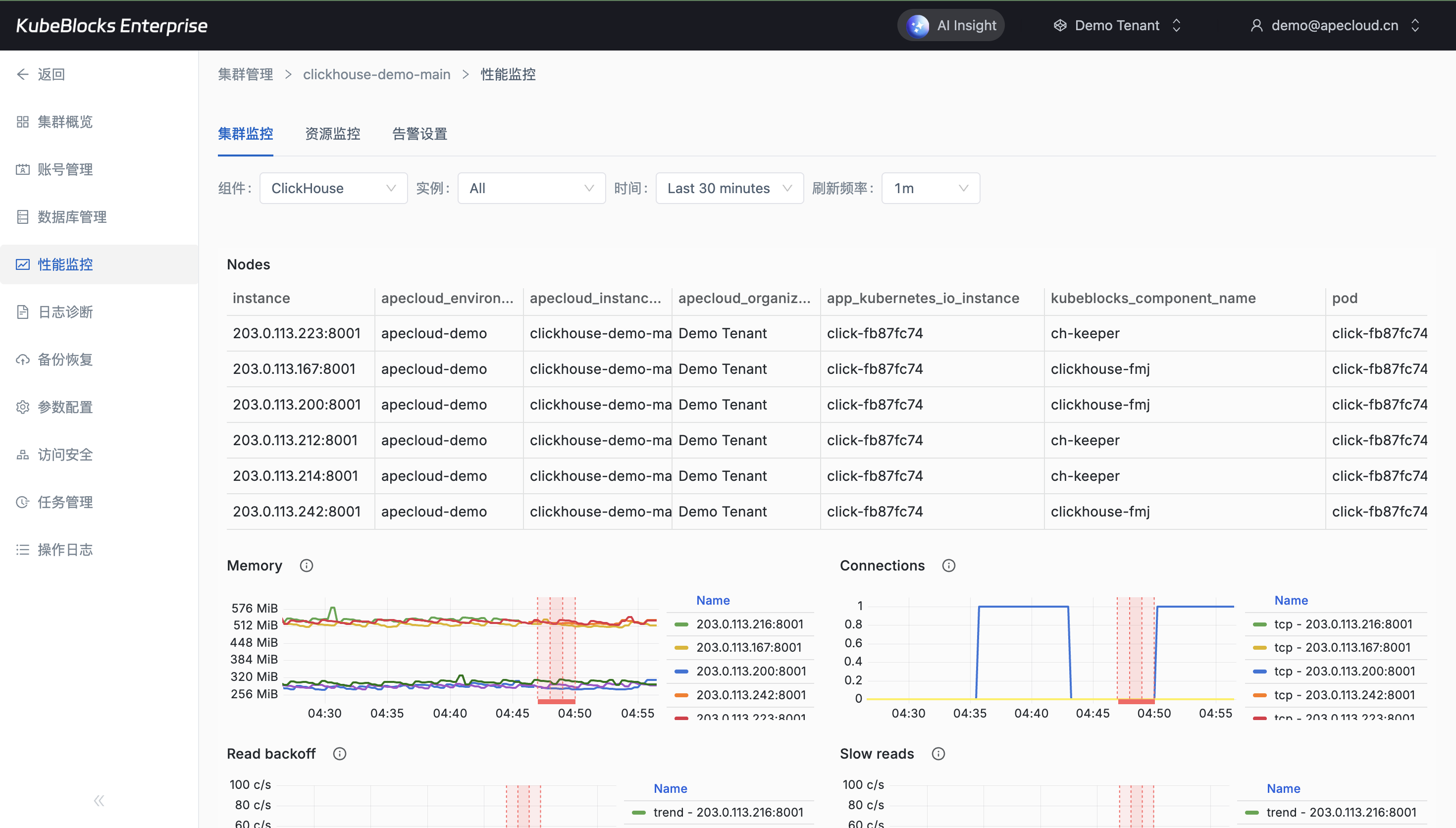Open the 1m refresh rate dropdown

point(930,188)
